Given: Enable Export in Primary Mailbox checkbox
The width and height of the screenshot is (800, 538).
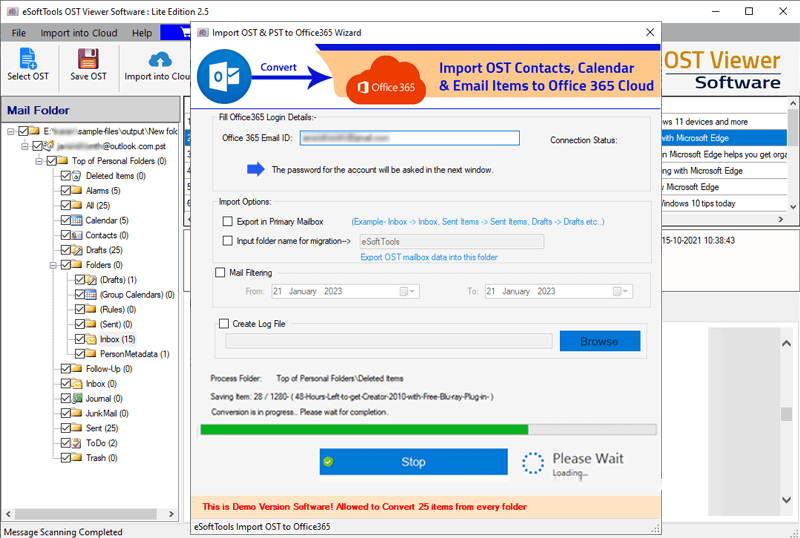Looking at the screenshot, I should click(x=228, y=222).
